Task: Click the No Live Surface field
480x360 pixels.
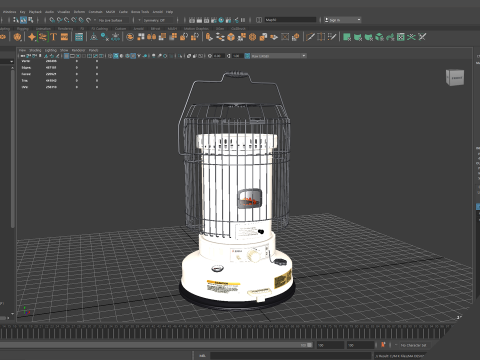Action: [x=113, y=20]
